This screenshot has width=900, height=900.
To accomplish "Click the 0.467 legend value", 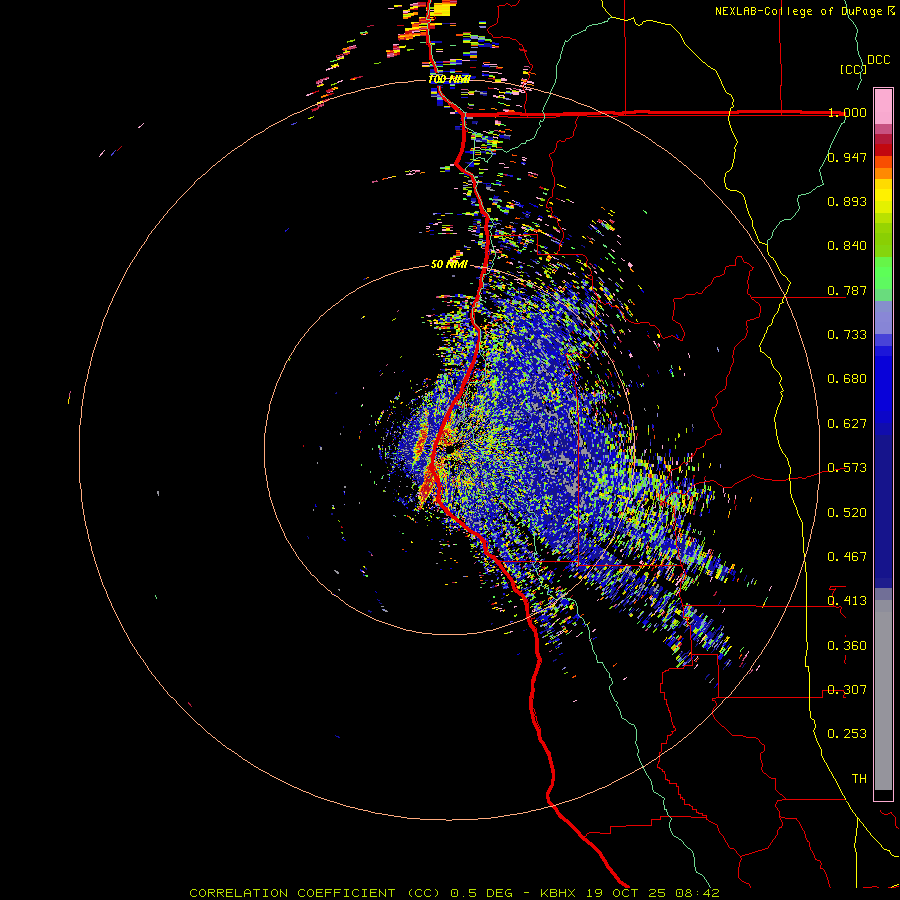I will pyautogui.click(x=847, y=557).
